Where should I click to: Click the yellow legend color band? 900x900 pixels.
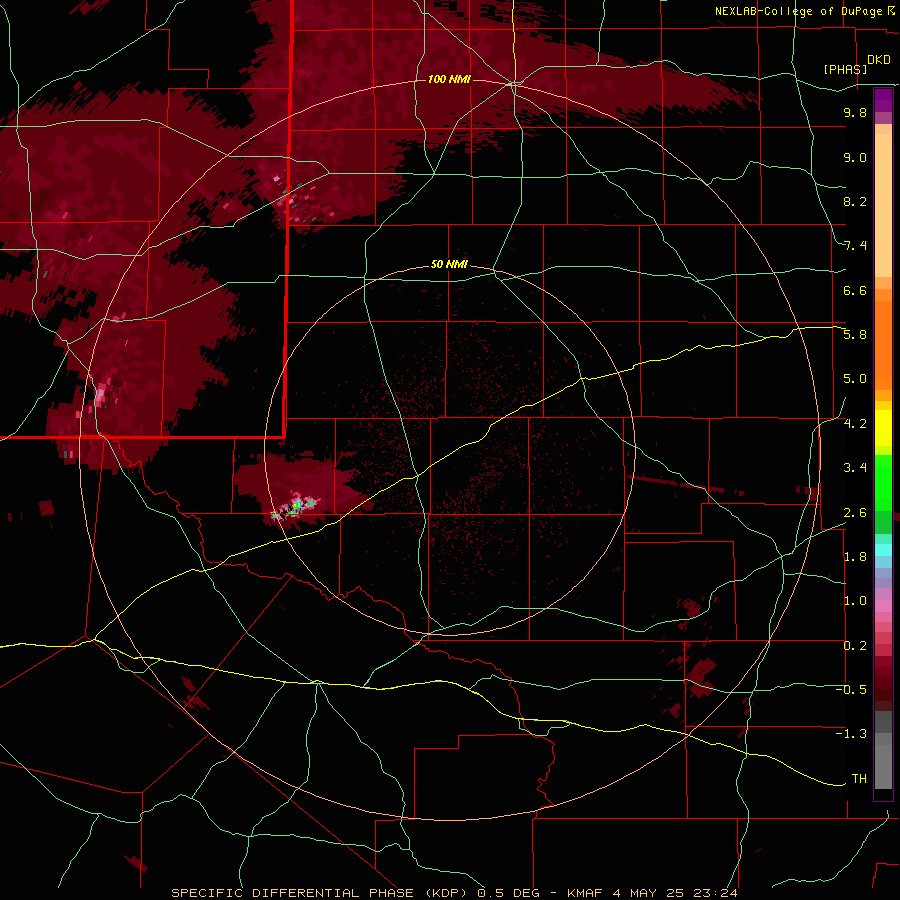click(883, 428)
